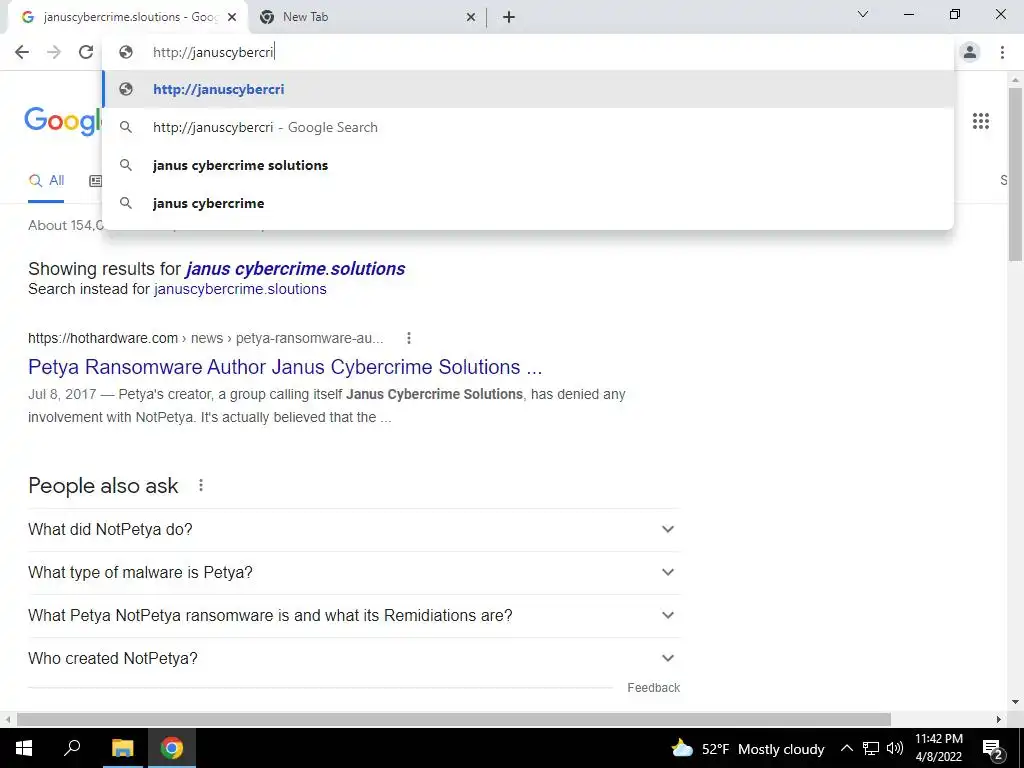Open the taskbar clock showing 11:42 PM
The height and width of the screenshot is (768, 1024).
938,748
